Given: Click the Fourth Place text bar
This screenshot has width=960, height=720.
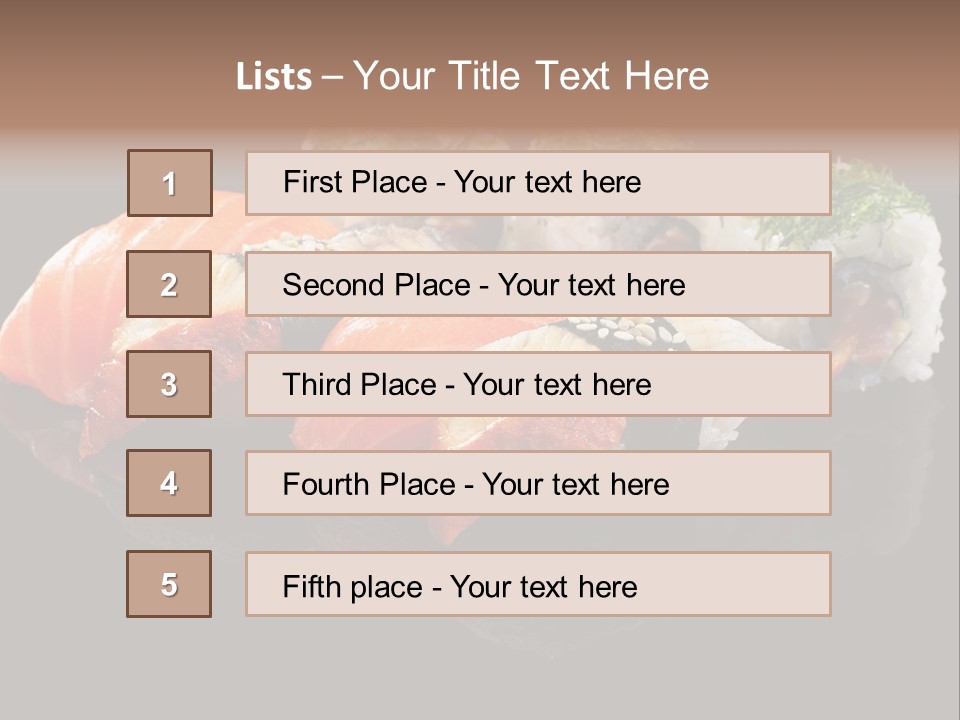Looking at the screenshot, I should [538, 484].
